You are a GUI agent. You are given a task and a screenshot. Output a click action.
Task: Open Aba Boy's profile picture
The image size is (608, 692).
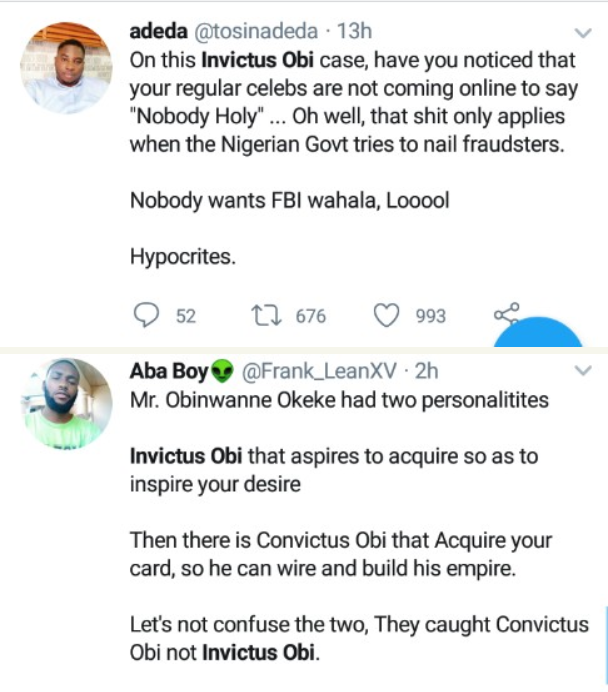[x=66, y=404]
